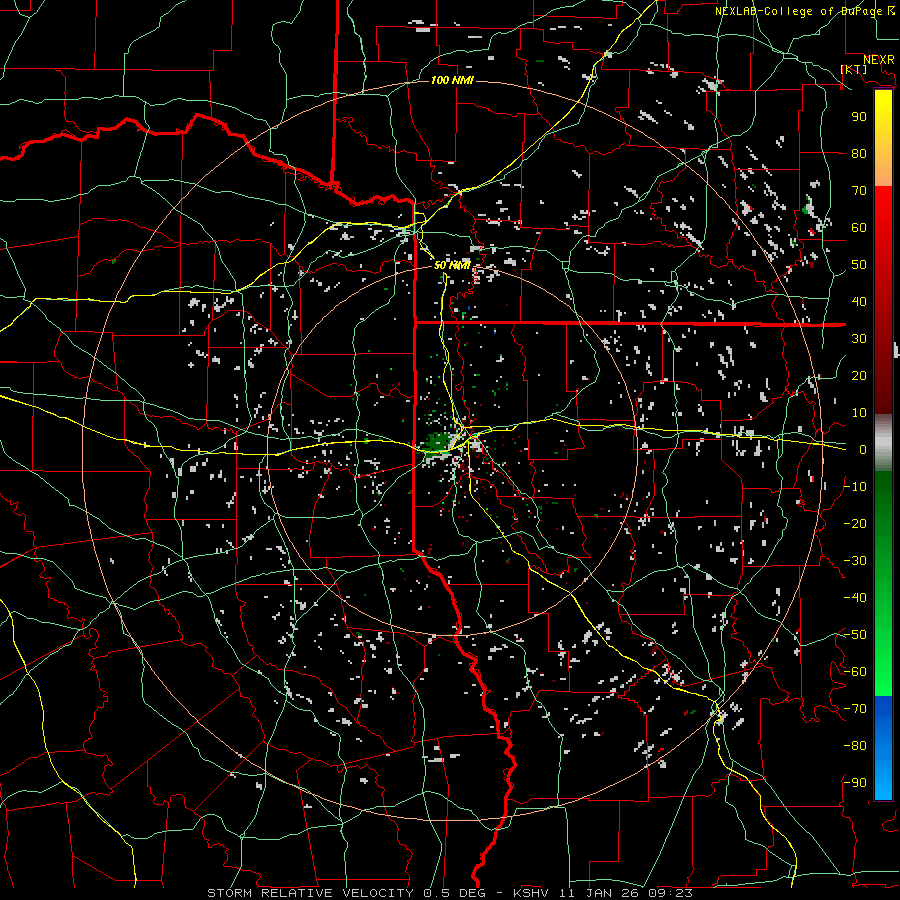This screenshot has height=900, width=900.
Task: Select the -60 scale value
Action: [x=855, y=672]
